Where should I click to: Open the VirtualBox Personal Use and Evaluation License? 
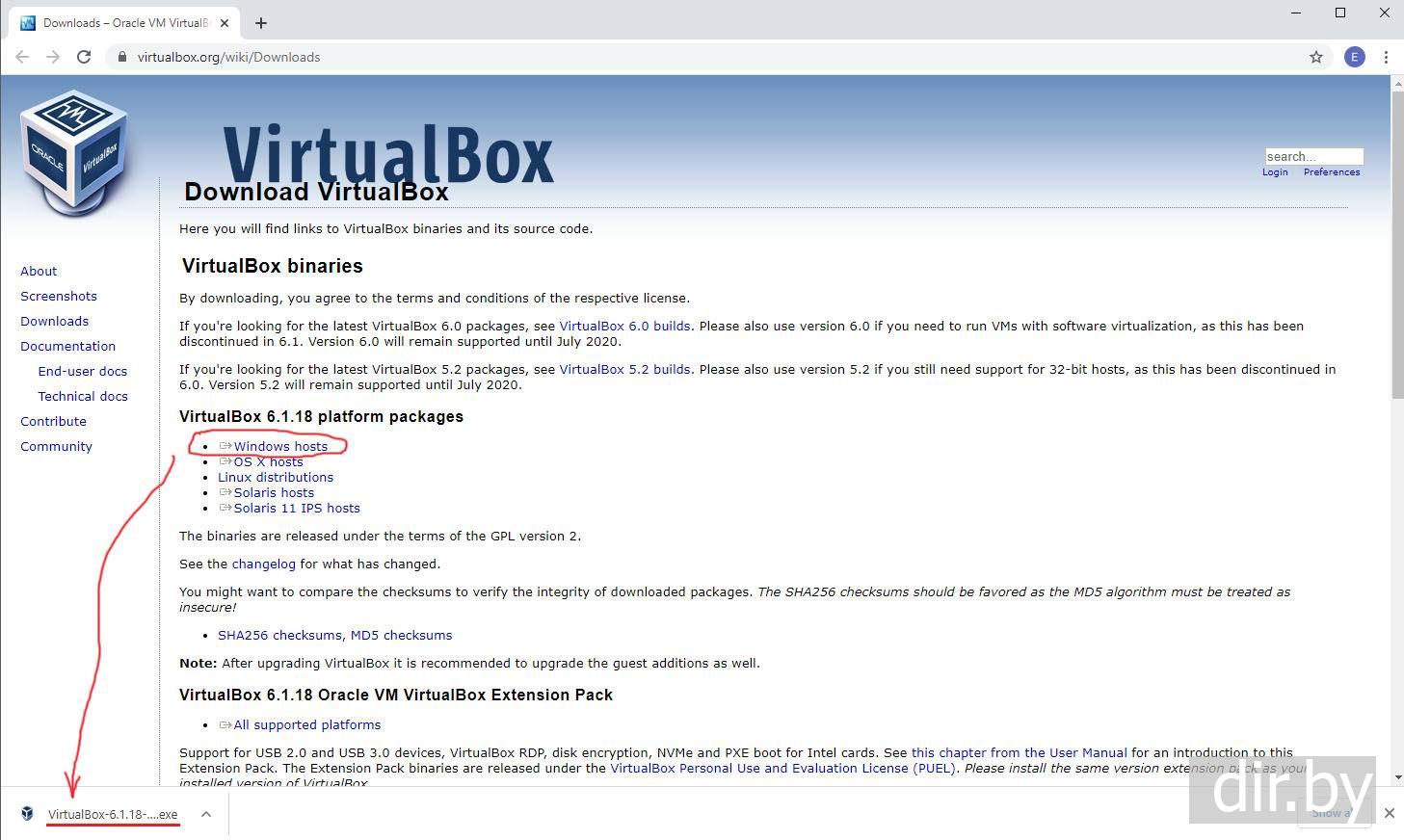coord(782,768)
